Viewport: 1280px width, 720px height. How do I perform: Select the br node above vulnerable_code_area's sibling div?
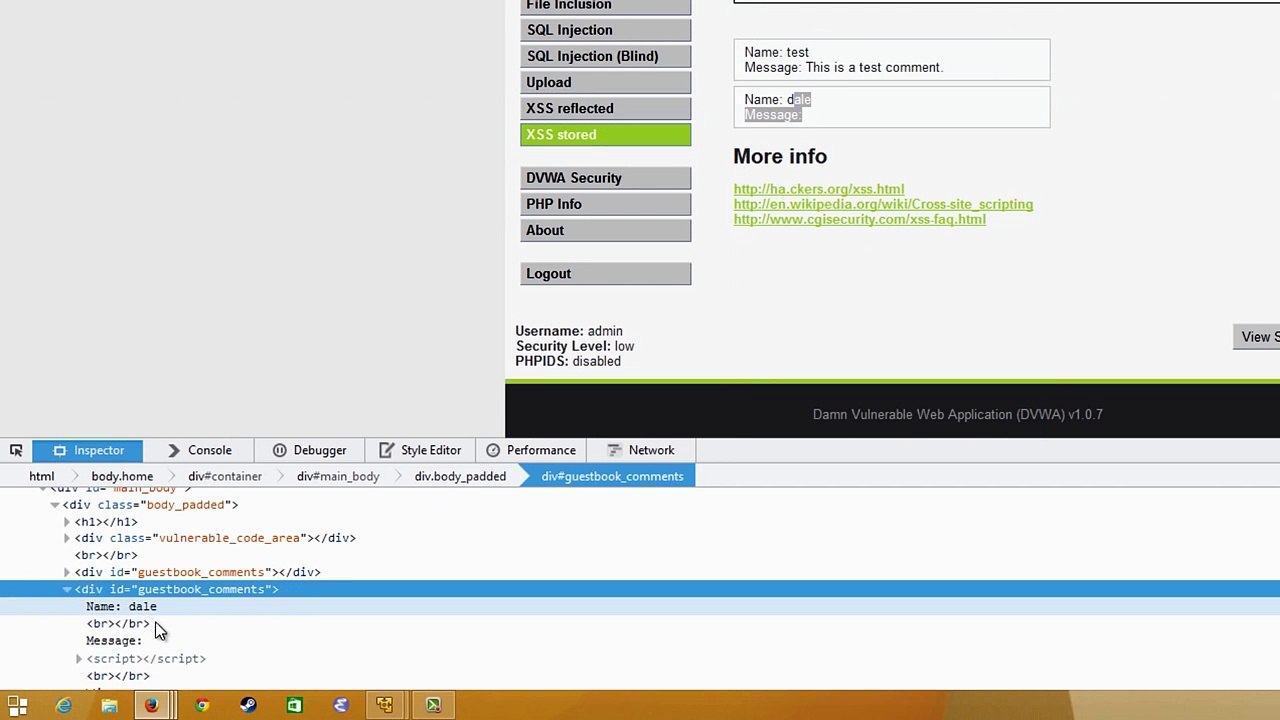(x=106, y=555)
